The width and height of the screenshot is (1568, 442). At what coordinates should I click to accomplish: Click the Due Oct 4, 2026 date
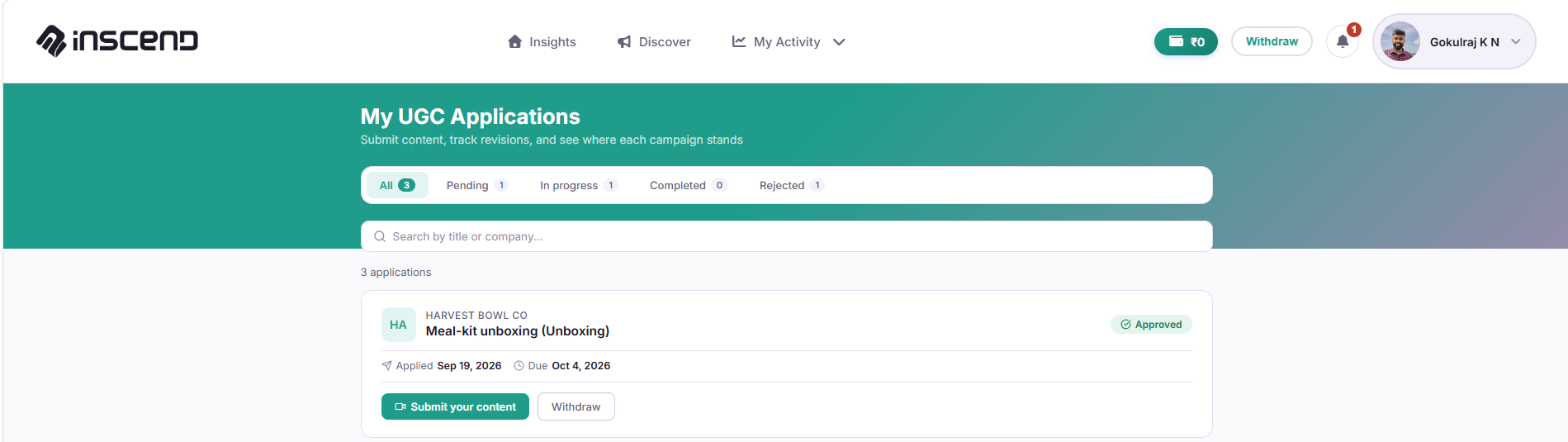tap(562, 366)
